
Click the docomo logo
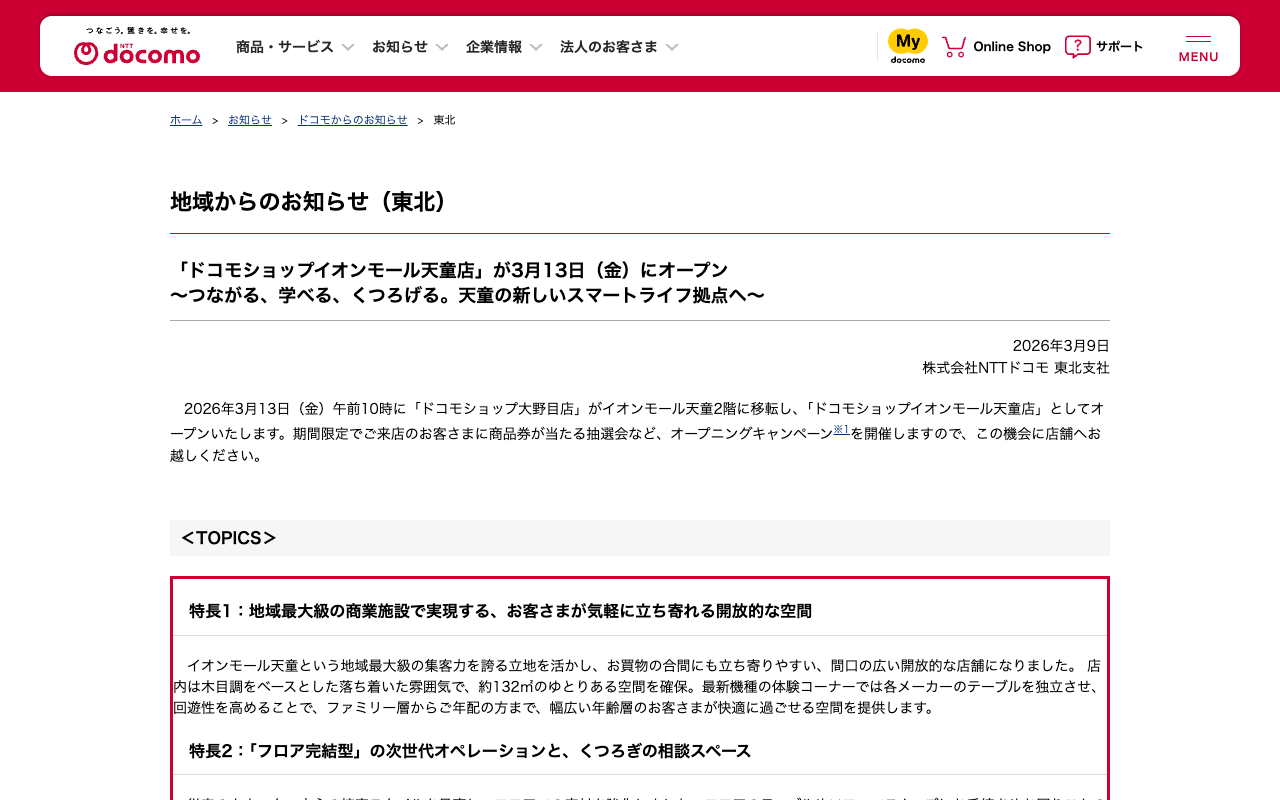point(137,47)
